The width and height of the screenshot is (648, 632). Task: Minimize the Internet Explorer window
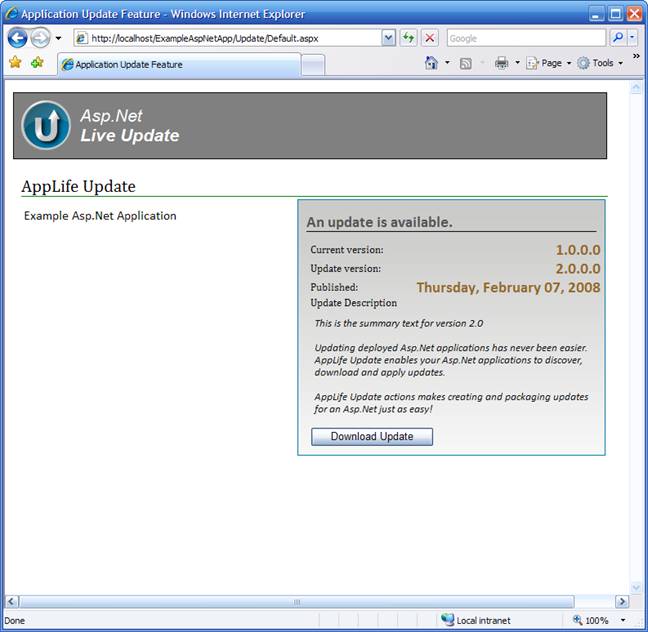point(596,14)
